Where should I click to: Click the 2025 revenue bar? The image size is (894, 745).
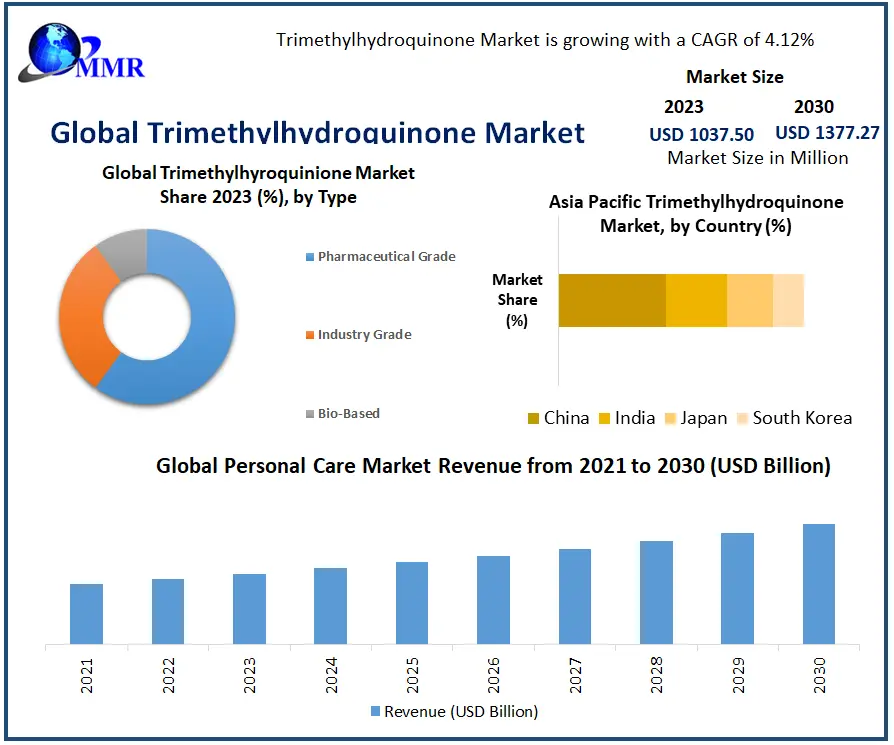pos(411,602)
